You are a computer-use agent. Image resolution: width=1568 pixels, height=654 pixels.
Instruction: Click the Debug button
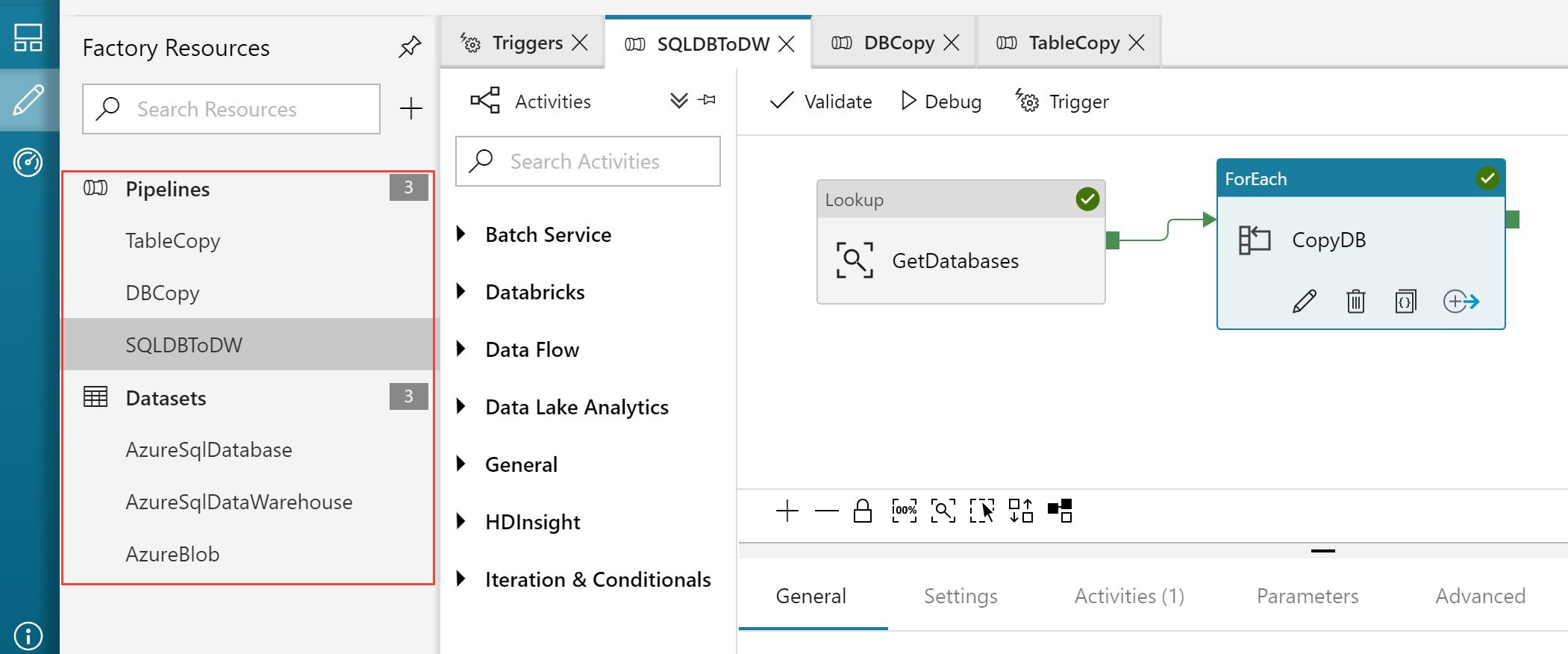click(941, 102)
